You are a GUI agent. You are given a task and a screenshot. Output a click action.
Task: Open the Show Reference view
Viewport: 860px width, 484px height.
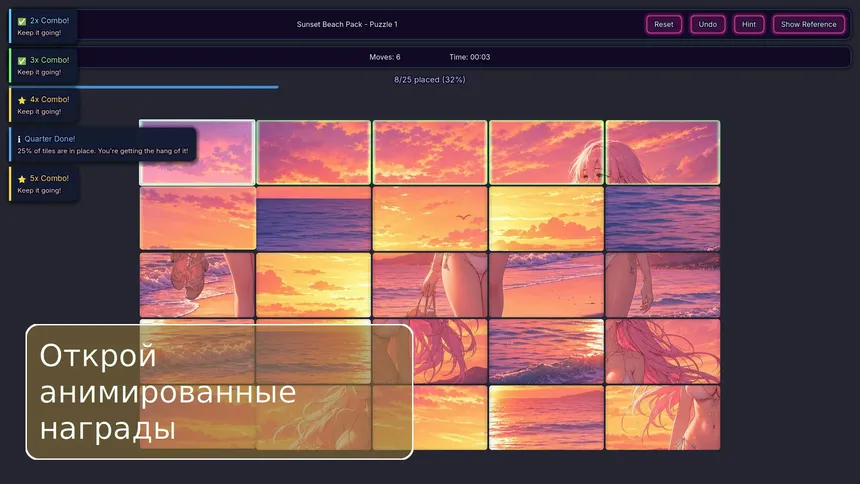click(x=808, y=24)
